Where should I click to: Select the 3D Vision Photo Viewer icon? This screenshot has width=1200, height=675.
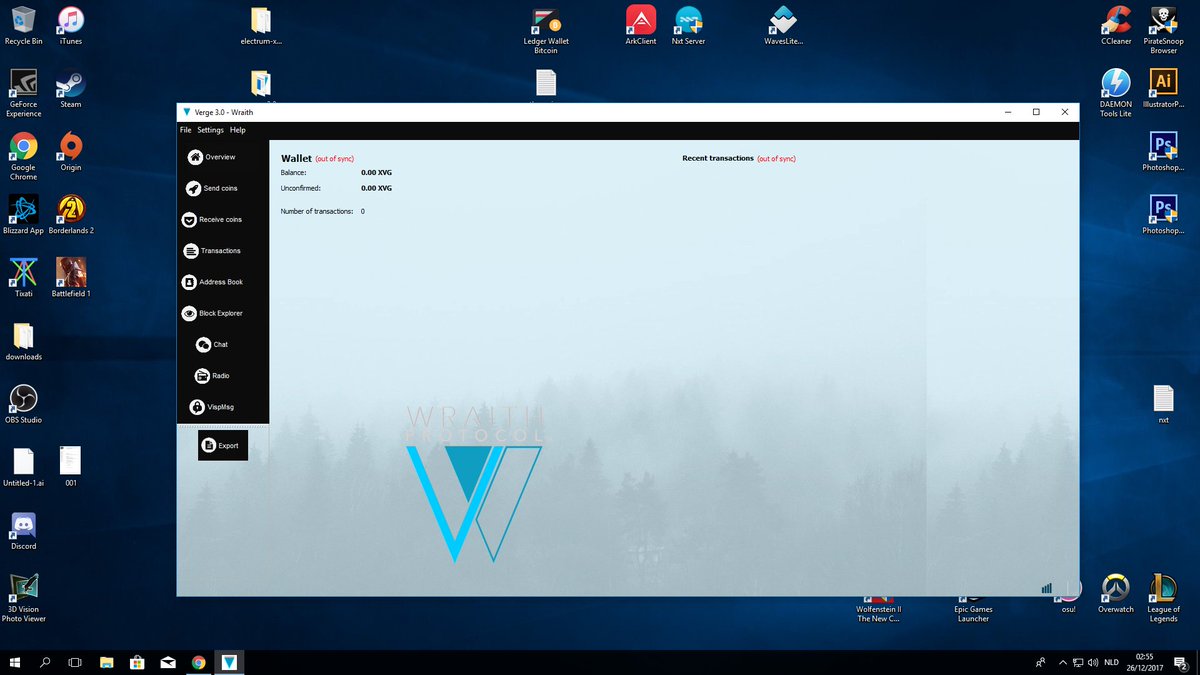pos(23,598)
